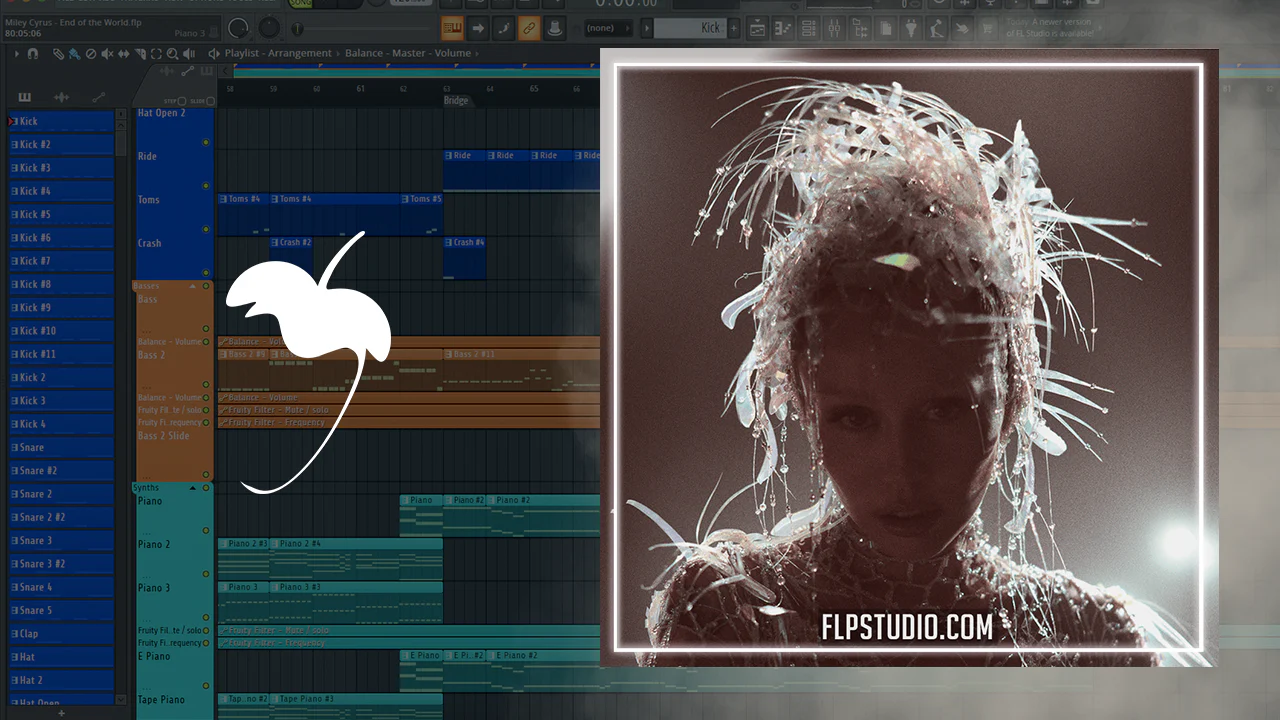Open playlist options menu arrow
The width and height of the screenshot is (1280, 720).
[x=16, y=53]
